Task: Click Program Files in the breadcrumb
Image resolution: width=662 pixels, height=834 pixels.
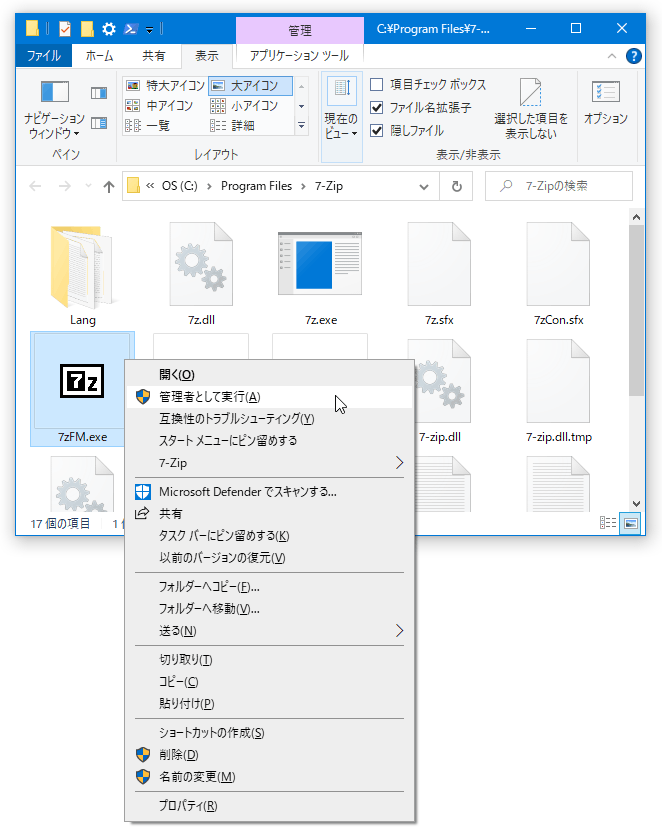Action: coord(256,186)
